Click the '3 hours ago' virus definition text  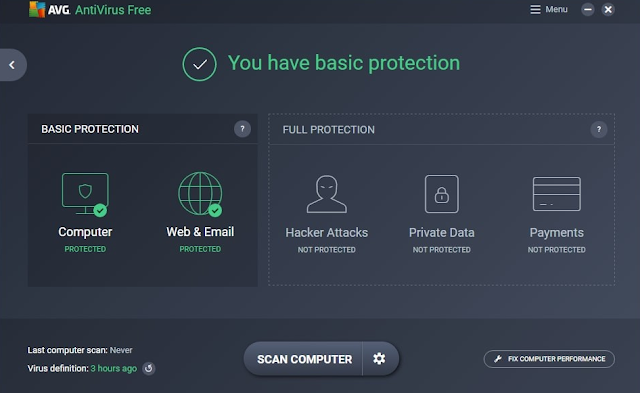point(114,368)
